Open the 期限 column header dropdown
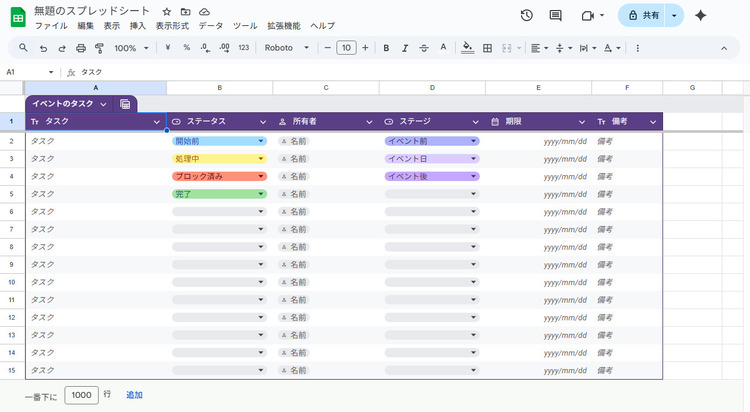750x412 pixels. (582, 122)
